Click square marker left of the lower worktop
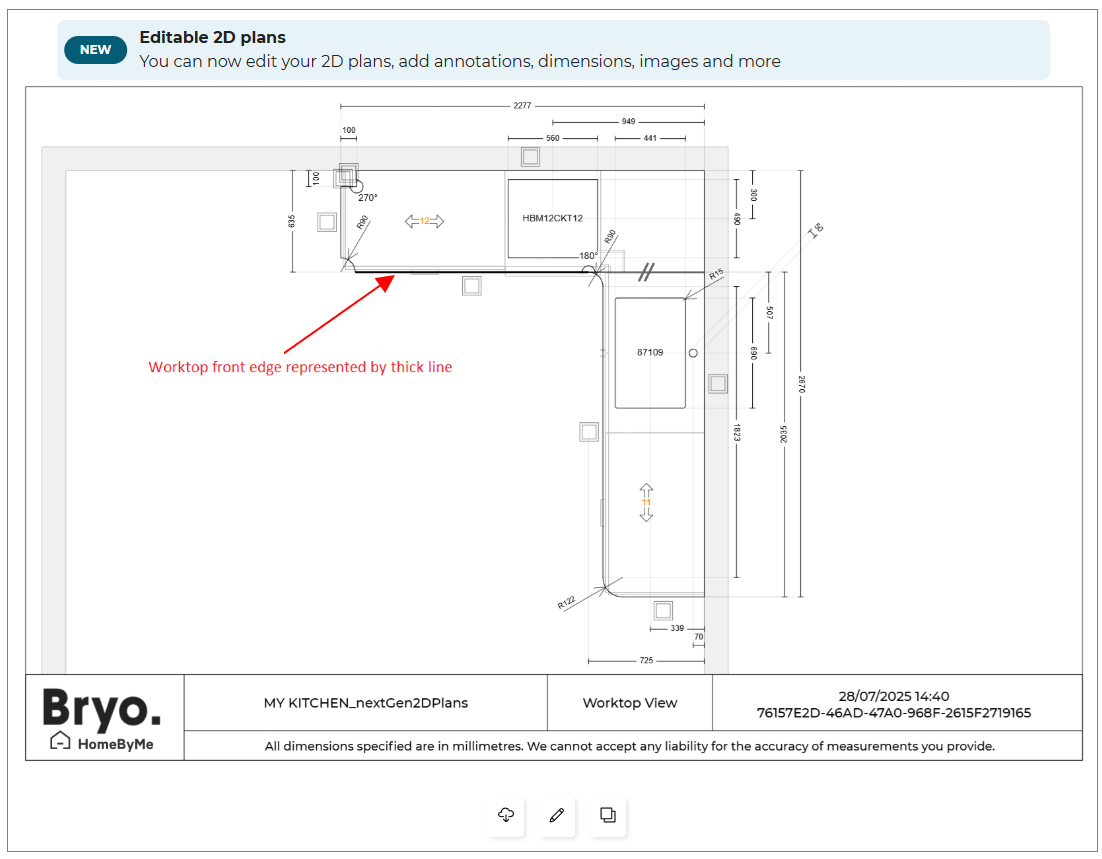1102x859 pixels. [589, 431]
